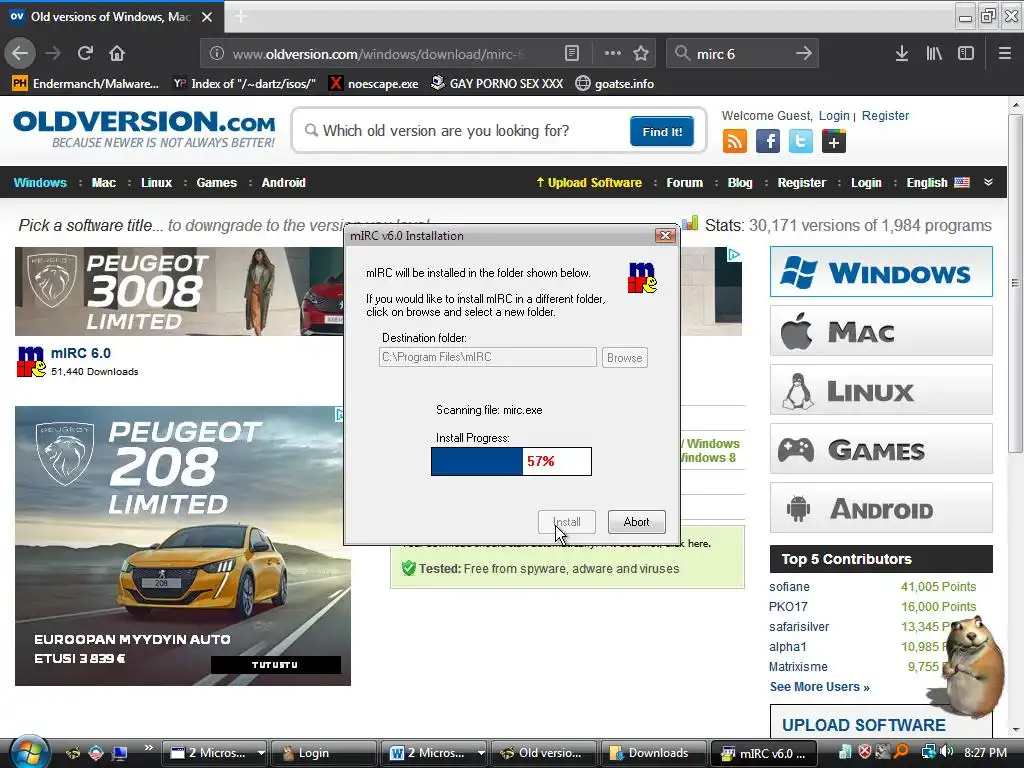Screen dimensions: 1024x768
Task: Open the Mac category banner
Action: point(881,331)
